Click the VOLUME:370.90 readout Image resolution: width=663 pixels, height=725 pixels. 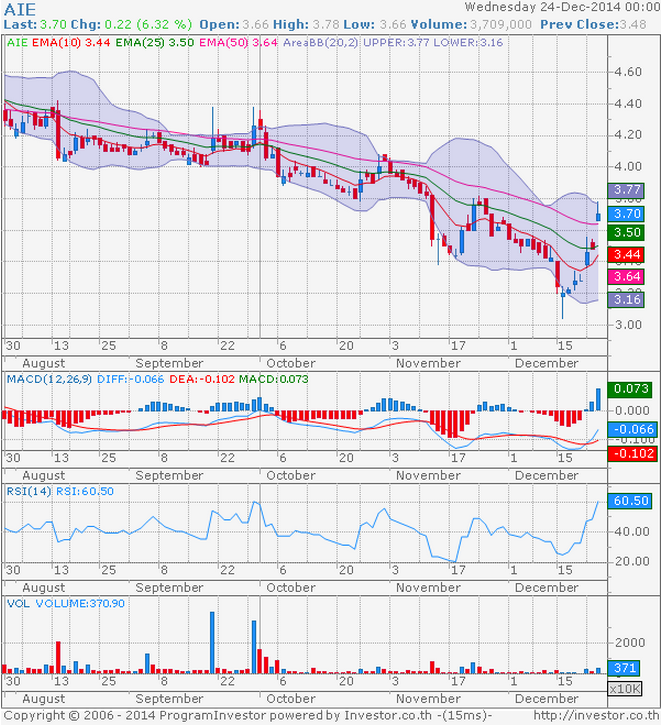click(x=80, y=604)
